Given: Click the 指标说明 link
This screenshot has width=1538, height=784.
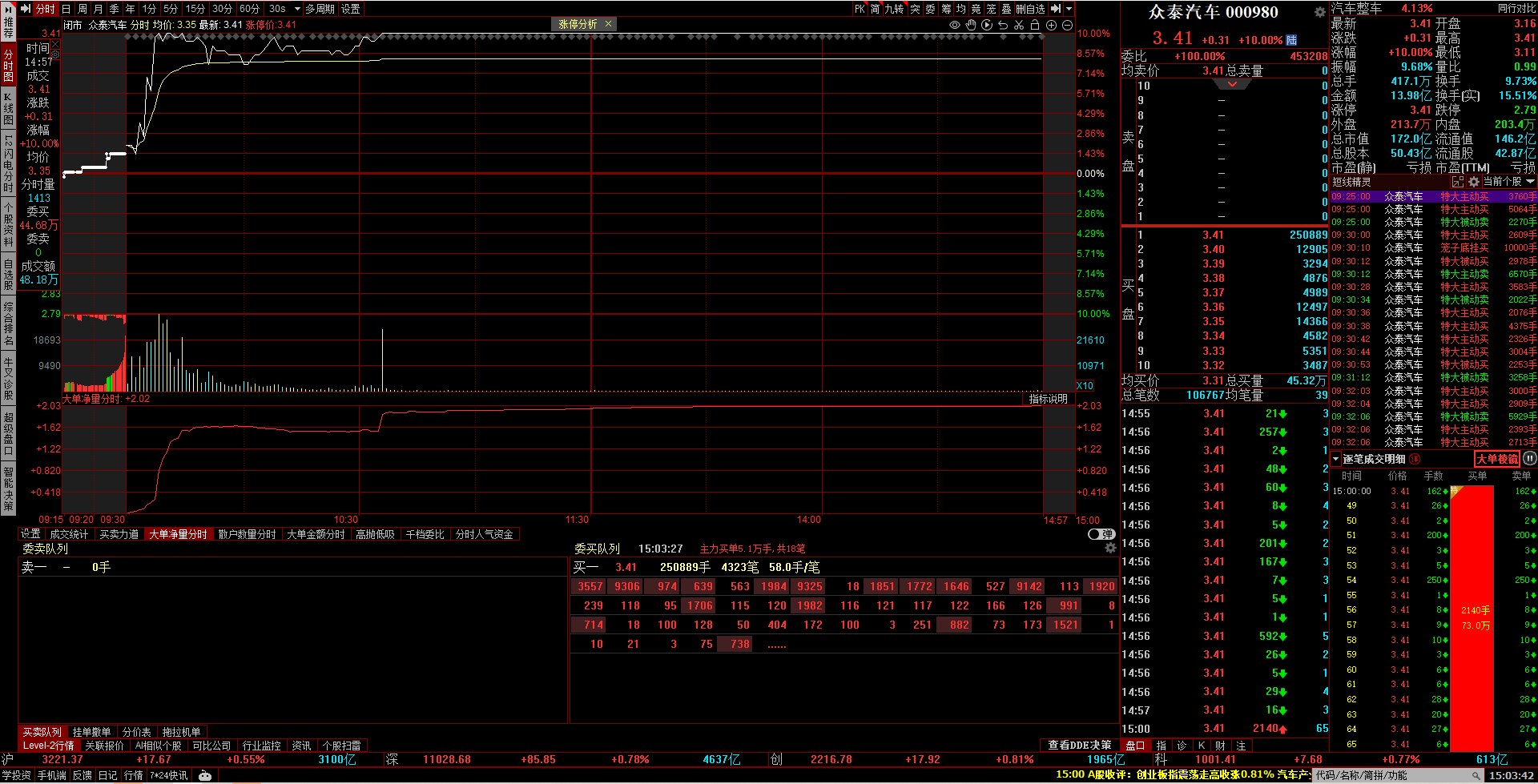Looking at the screenshot, I should [x=1049, y=399].
